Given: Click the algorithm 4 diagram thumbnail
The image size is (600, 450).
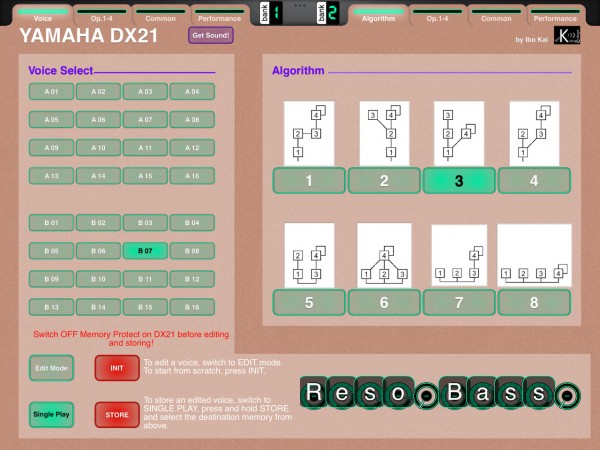Looking at the screenshot, I should coord(534,133).
